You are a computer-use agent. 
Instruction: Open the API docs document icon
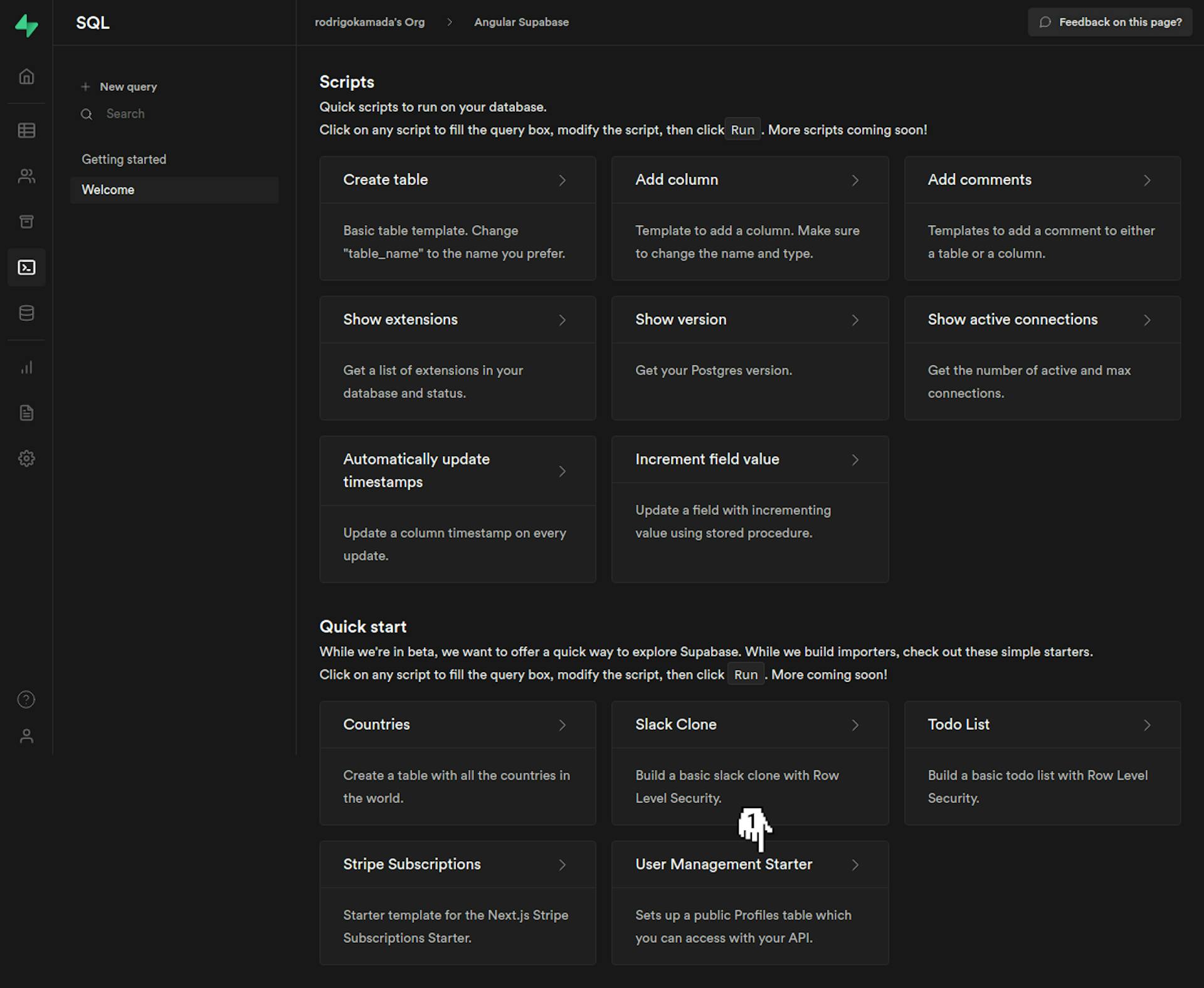[26, 413]
